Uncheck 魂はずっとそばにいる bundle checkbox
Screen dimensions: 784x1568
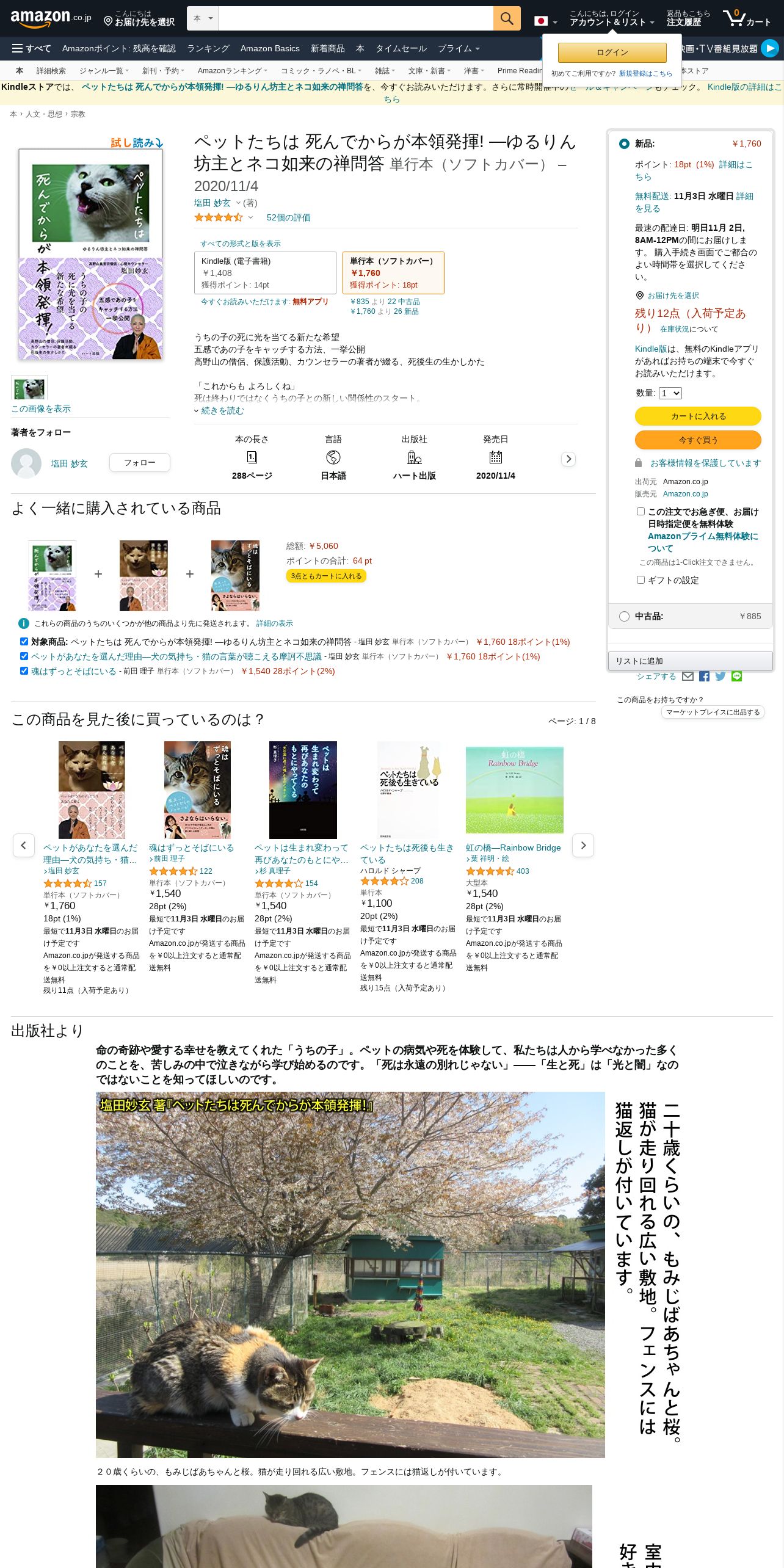(x=24, y=670)
